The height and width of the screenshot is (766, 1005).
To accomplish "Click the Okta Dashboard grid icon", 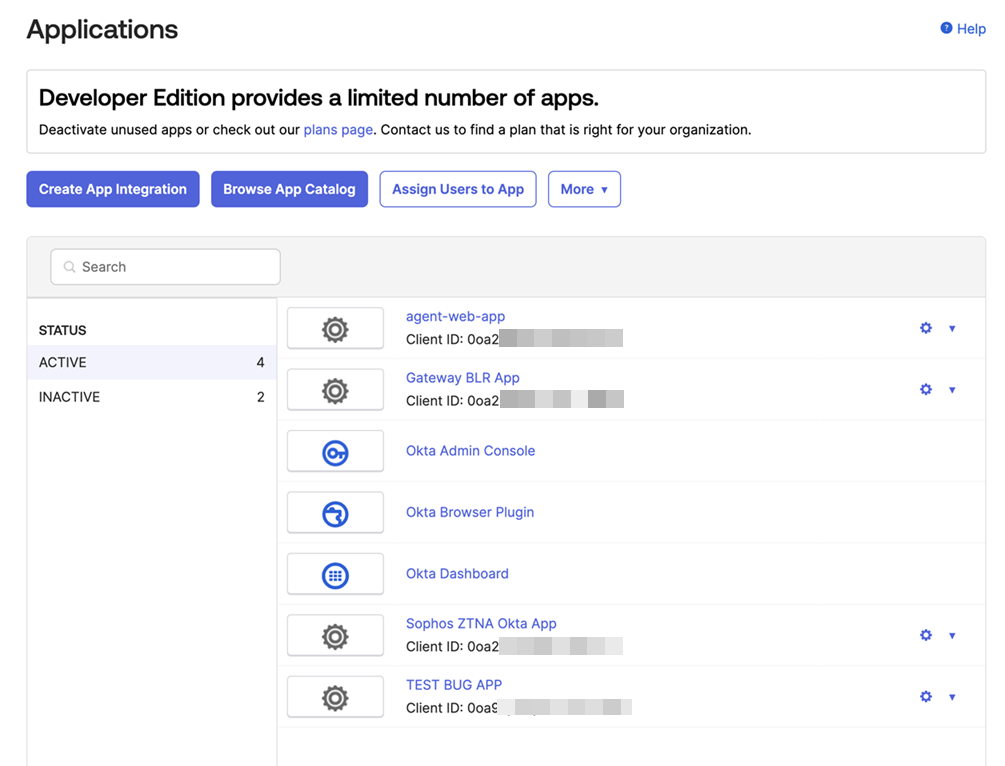I will [335, 575].
